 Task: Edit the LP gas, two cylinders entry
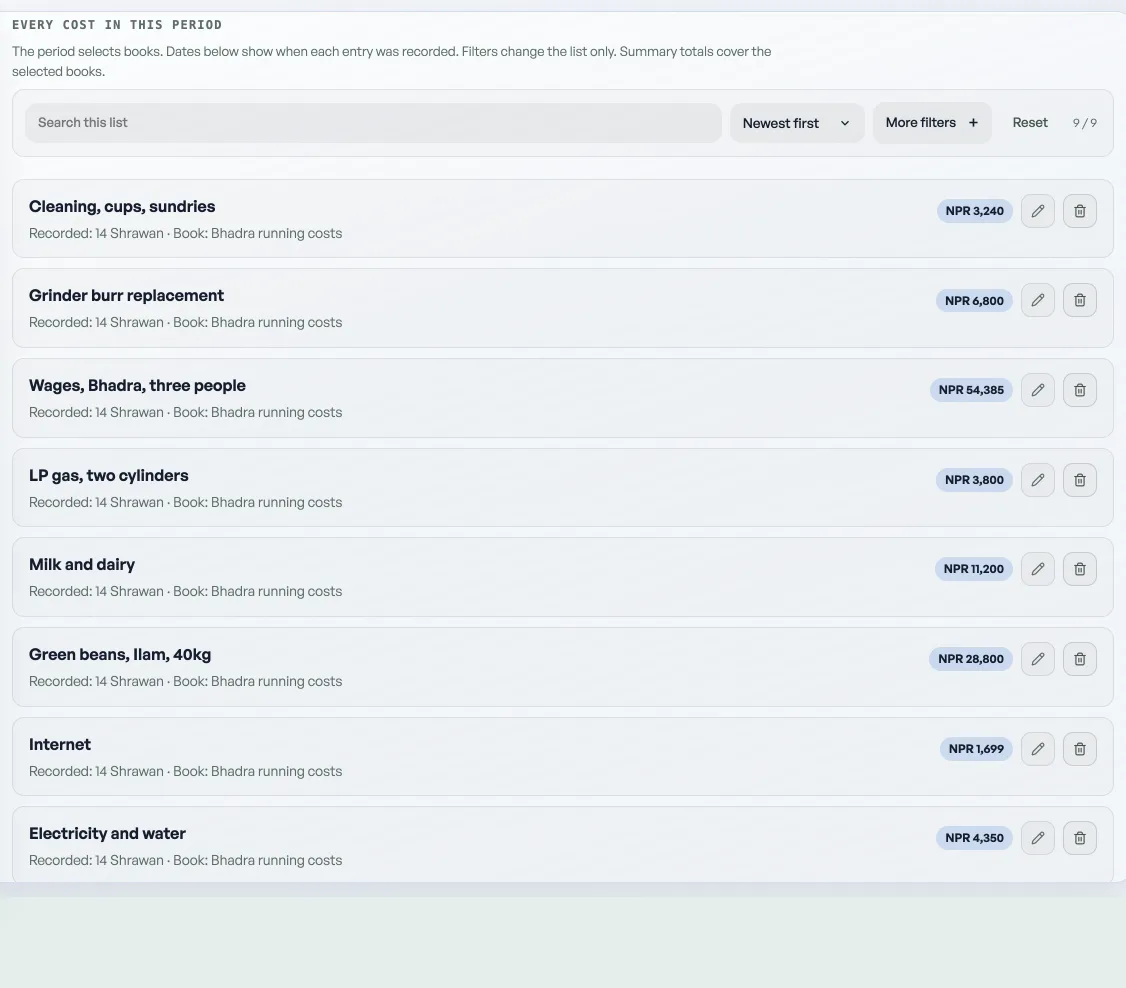(1038, 480)
